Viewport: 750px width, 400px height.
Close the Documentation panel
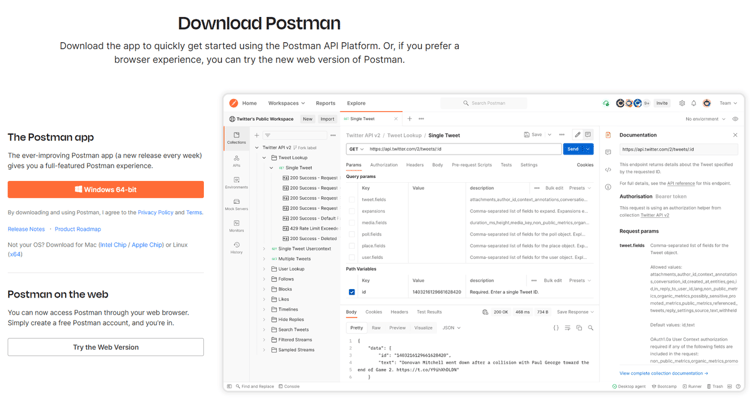click(735, 135)
